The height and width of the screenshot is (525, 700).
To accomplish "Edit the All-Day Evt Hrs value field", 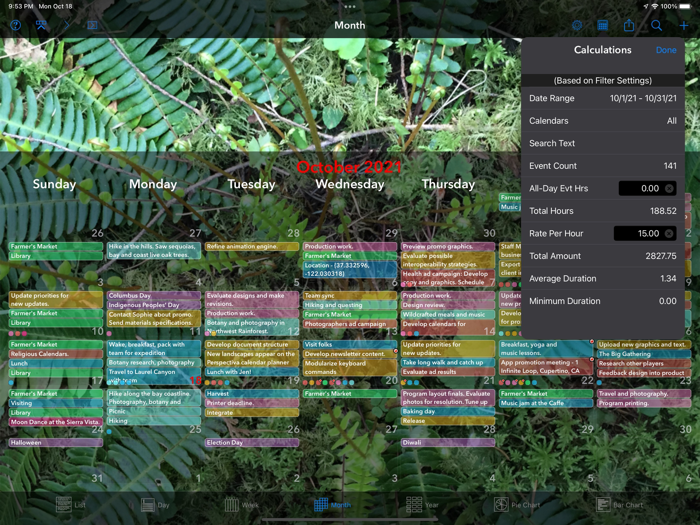I will (647, 188).
